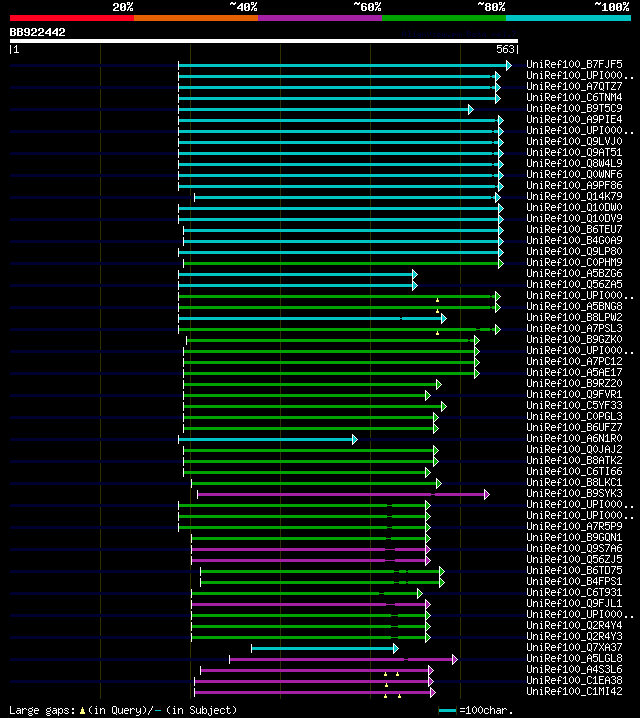Open hit UniRef100_Q8W4L9
The height and width of the screenshot is (718, 640).
pyautogui.click(x=574, y=163)
